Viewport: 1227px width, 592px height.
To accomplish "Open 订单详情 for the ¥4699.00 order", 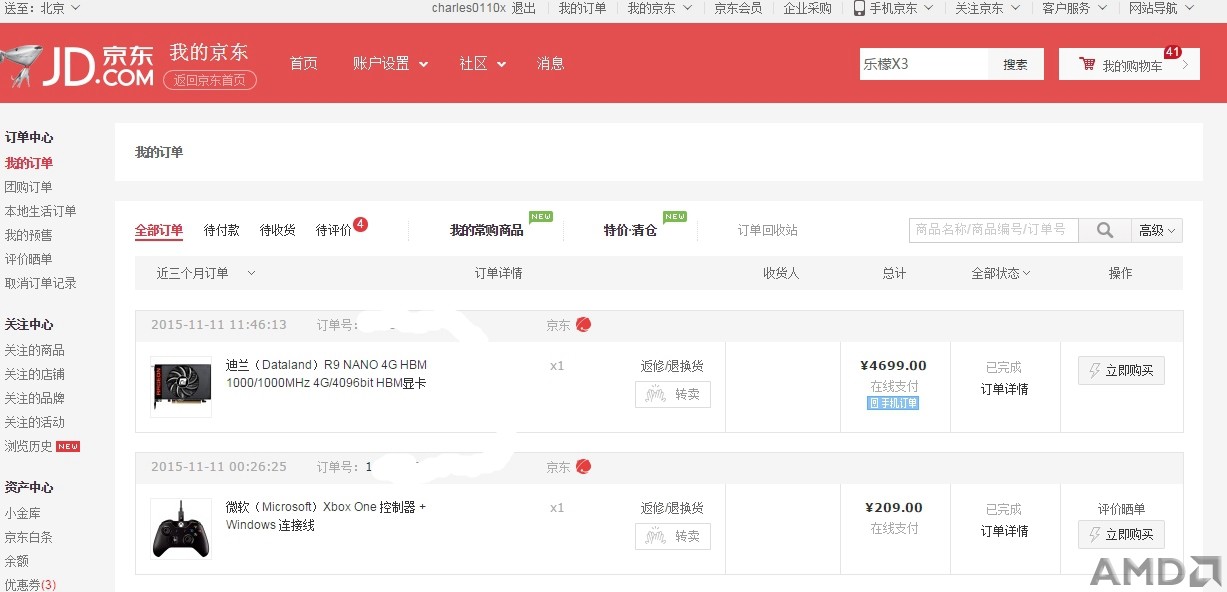I will (x=1004, y=389).
